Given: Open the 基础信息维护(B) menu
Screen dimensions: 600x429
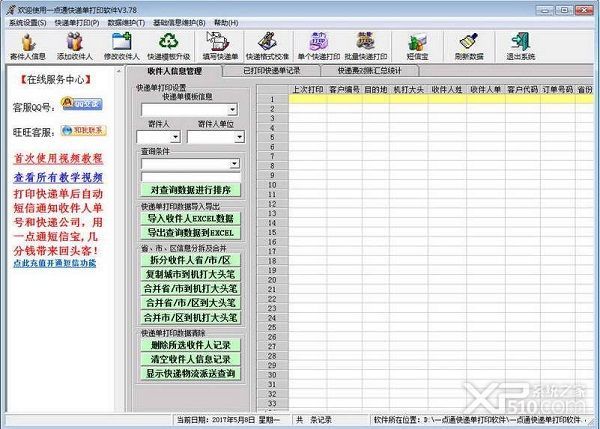Looking at the screenshot, I should pyautogui.click(x=179, y=23).
